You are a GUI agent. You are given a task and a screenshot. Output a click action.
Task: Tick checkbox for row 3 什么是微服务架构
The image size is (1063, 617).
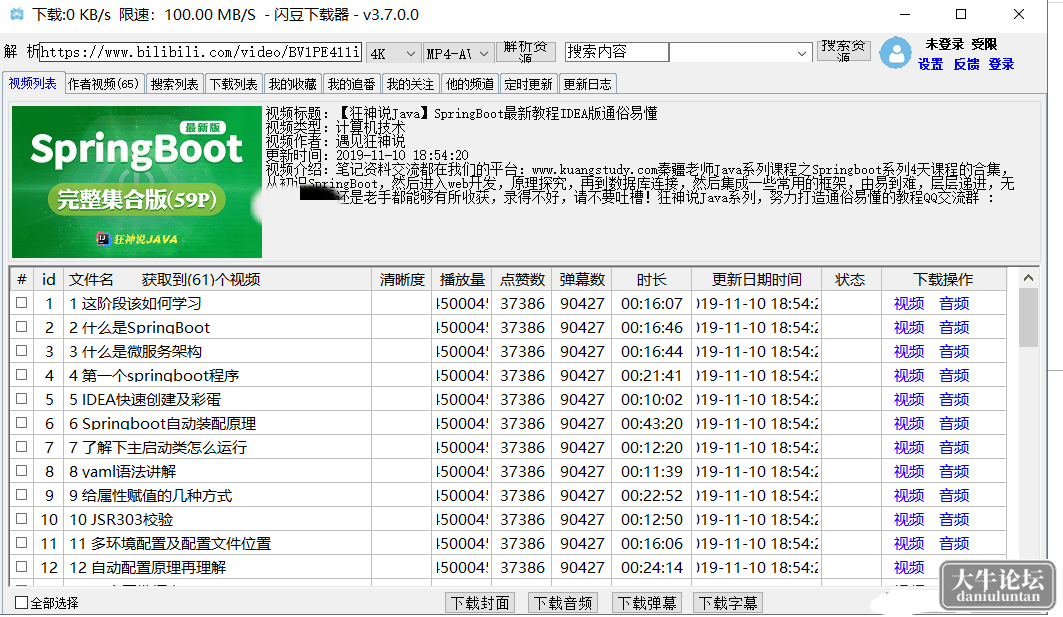coord(22,351)
